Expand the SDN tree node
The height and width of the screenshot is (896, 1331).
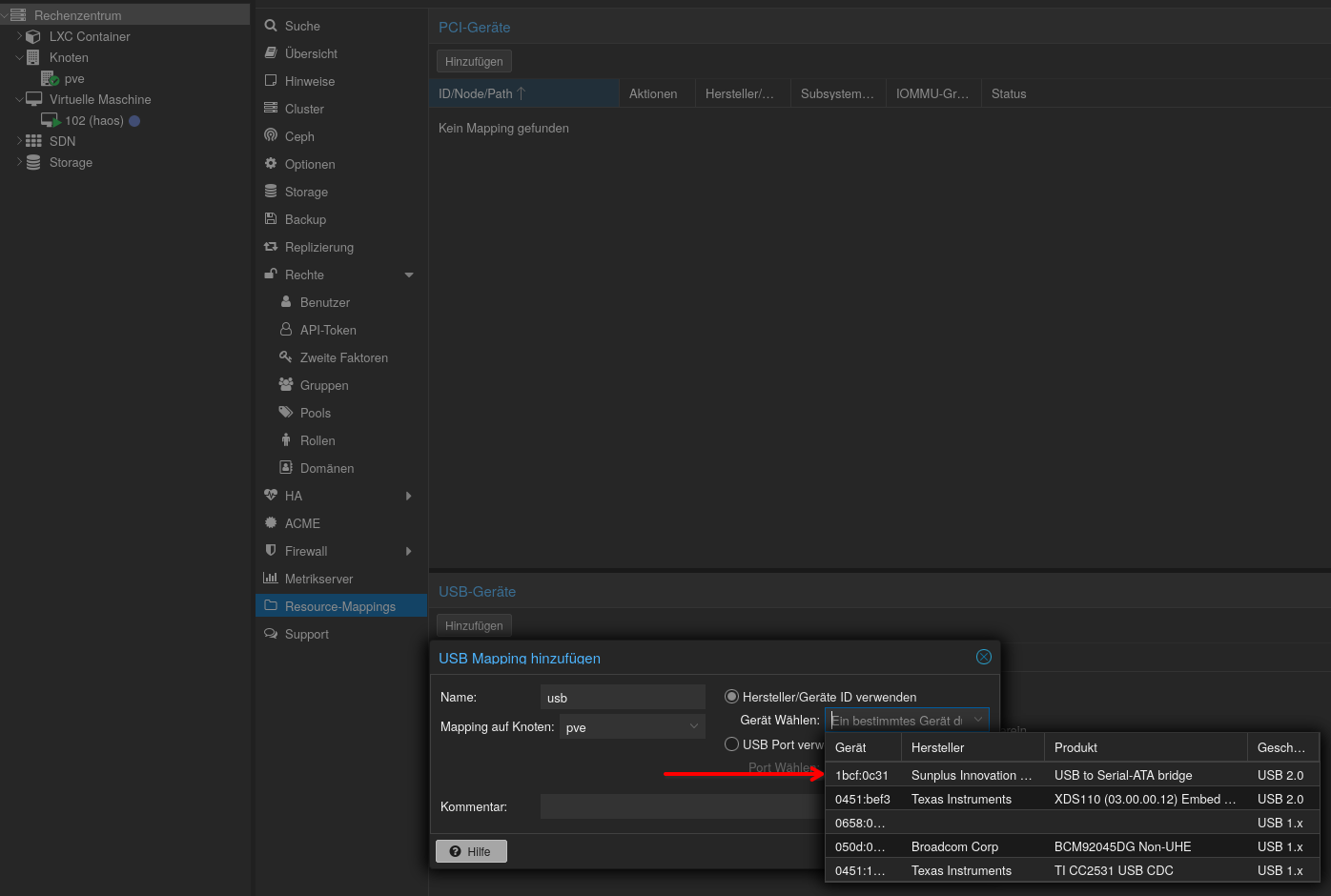19,141
